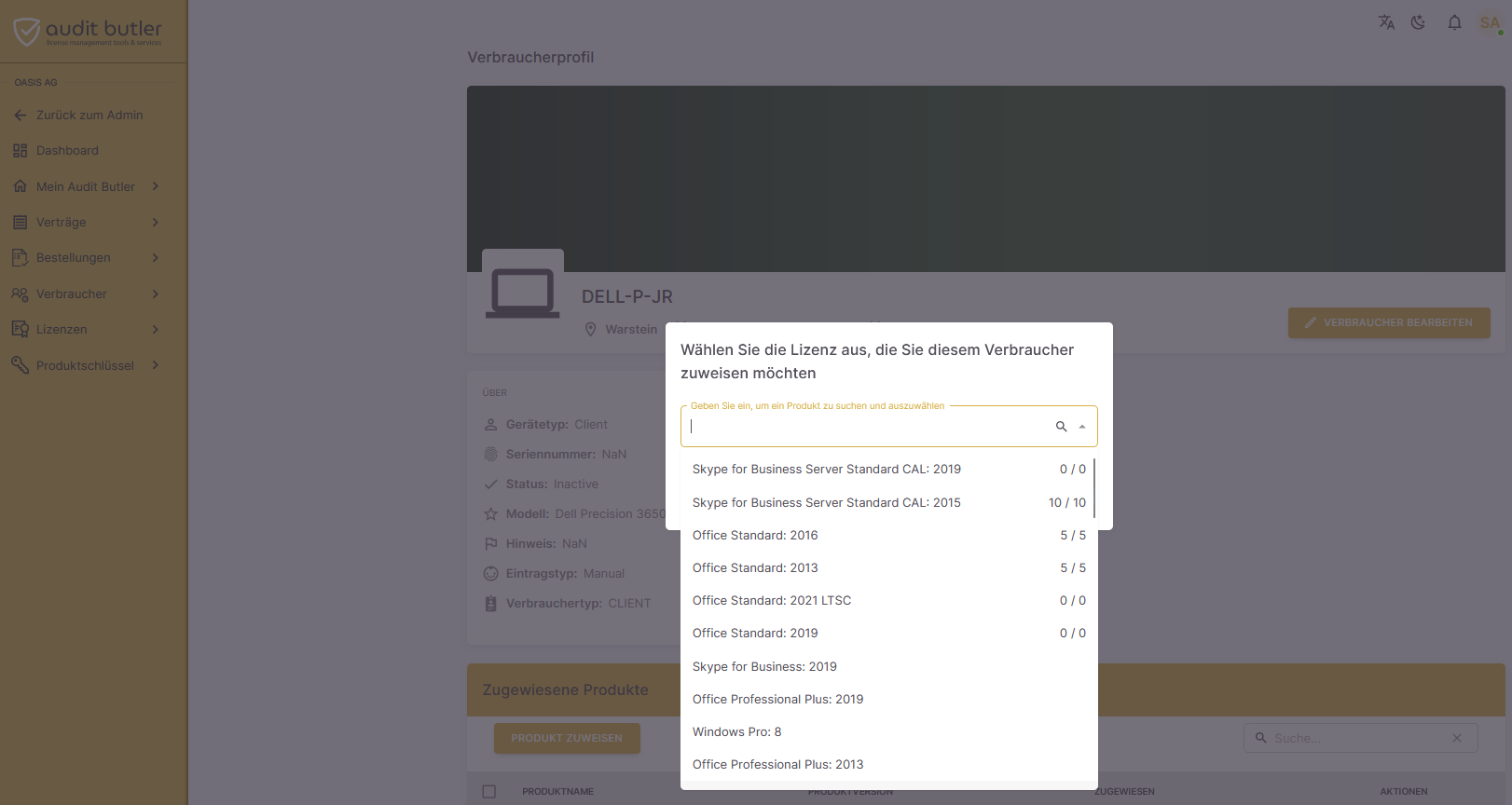Collapse the product dropdown arrow
Viewport: 1512px width, 805px height.
pos(1082,427)
